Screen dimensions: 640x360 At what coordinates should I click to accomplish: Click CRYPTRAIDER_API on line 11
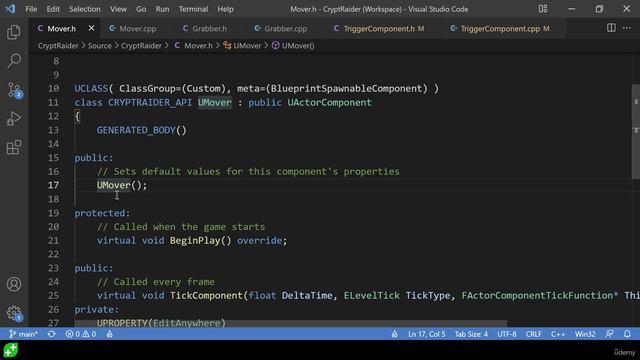150,102
